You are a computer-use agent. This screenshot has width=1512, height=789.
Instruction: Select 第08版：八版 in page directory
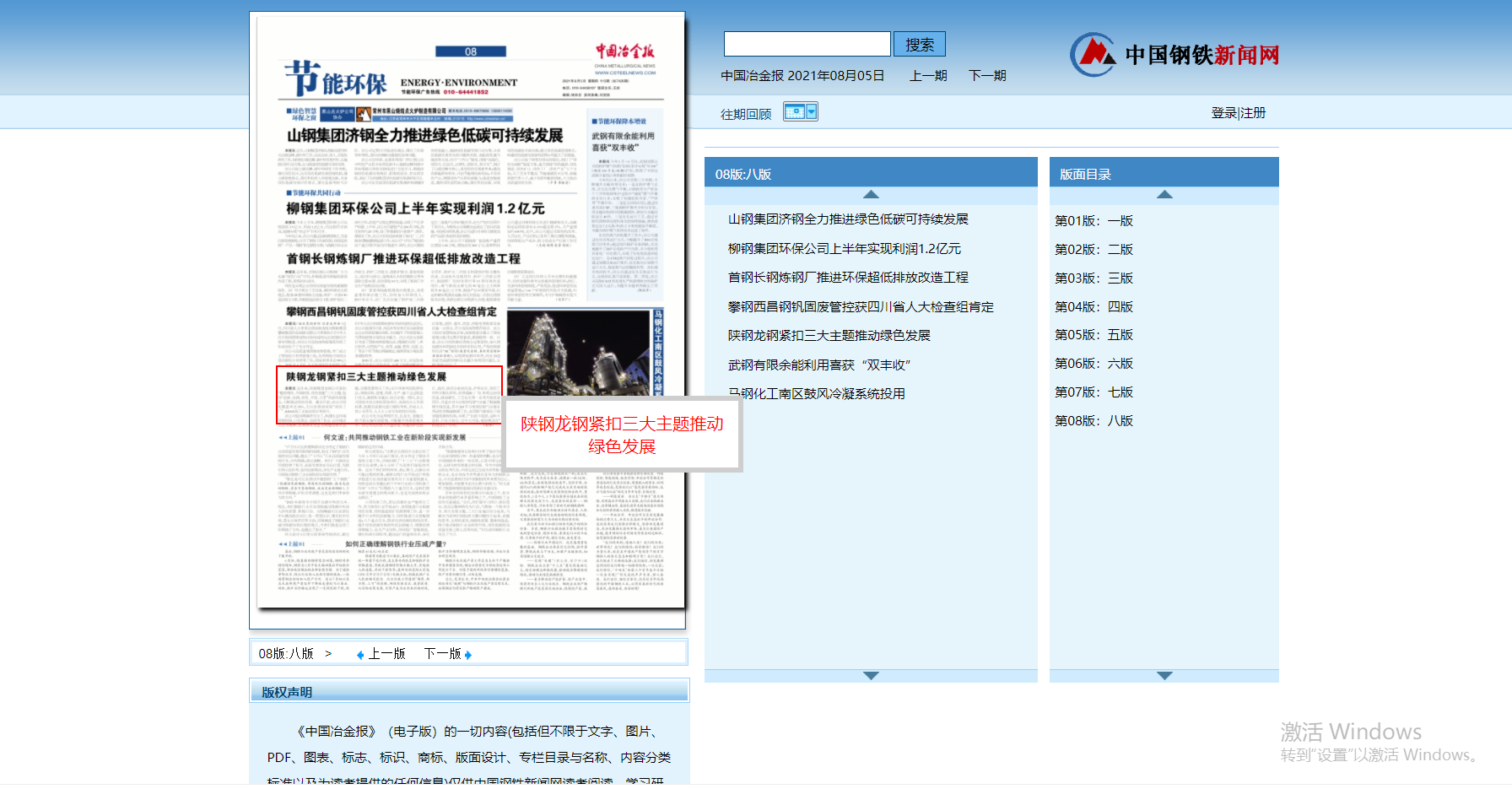[x=1093, y=421]
